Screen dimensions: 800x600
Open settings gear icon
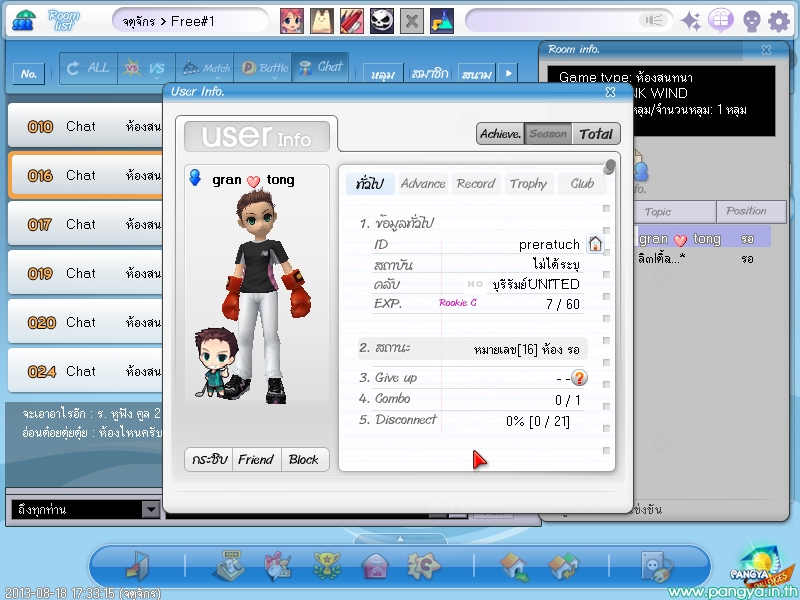click(779, 21)
